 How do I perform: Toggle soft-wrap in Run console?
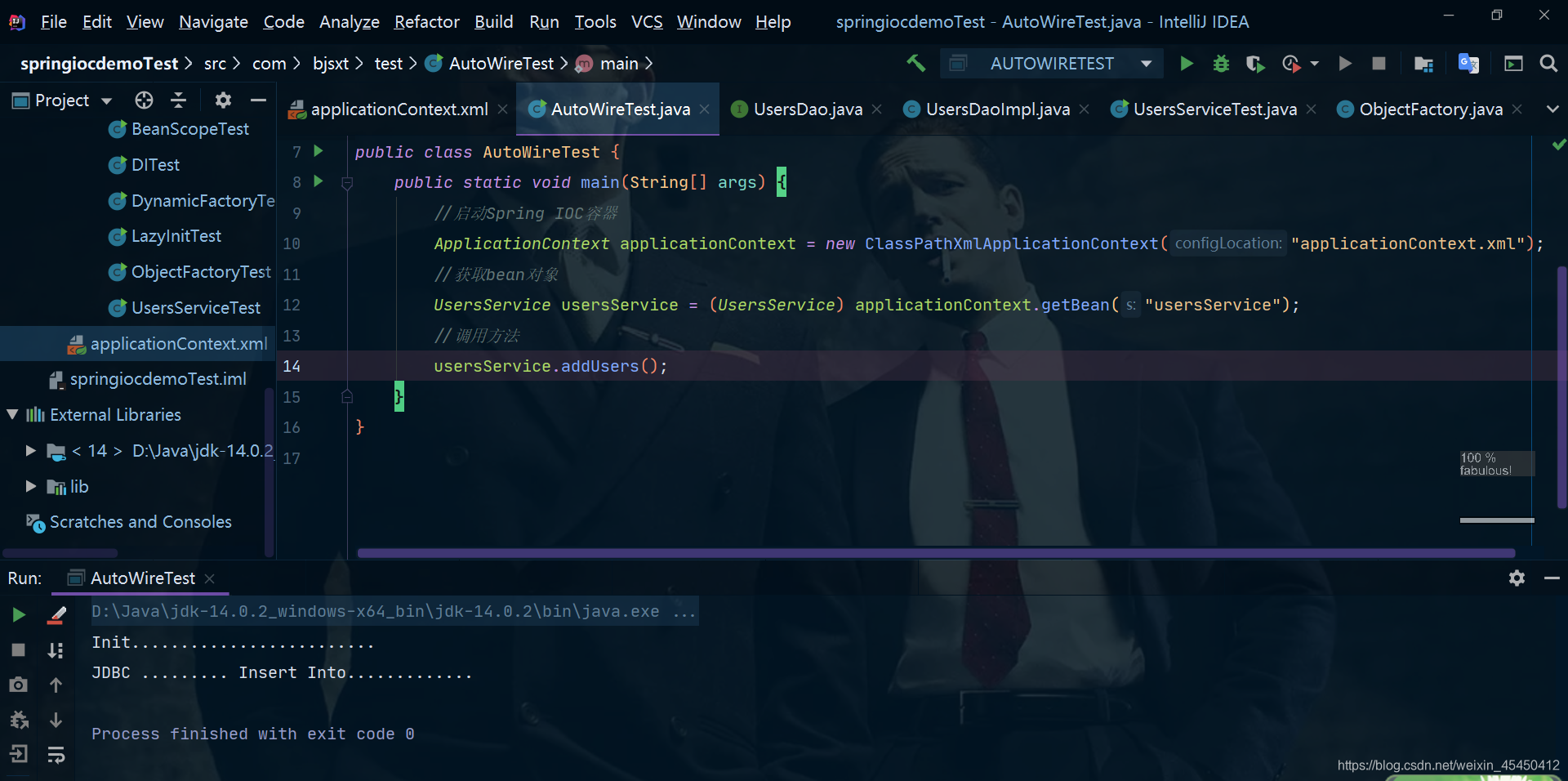56,755
